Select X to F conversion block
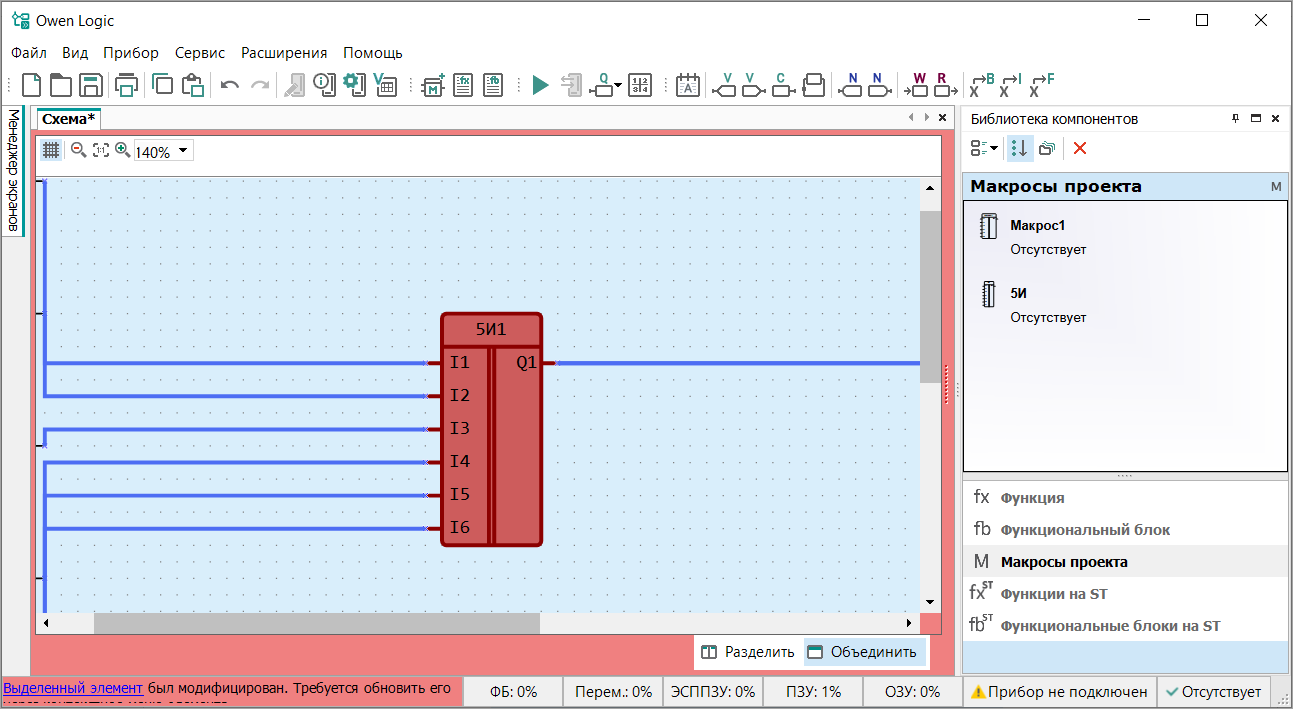The image size is (1293, 709). 1042,86
